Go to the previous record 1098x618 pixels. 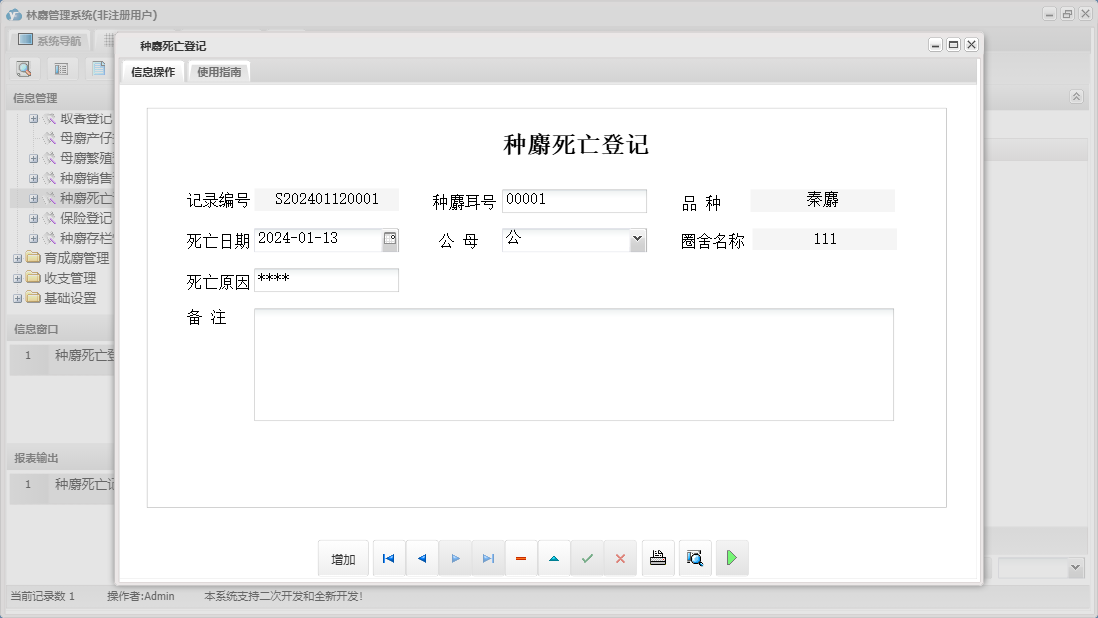tap(422, 558)
